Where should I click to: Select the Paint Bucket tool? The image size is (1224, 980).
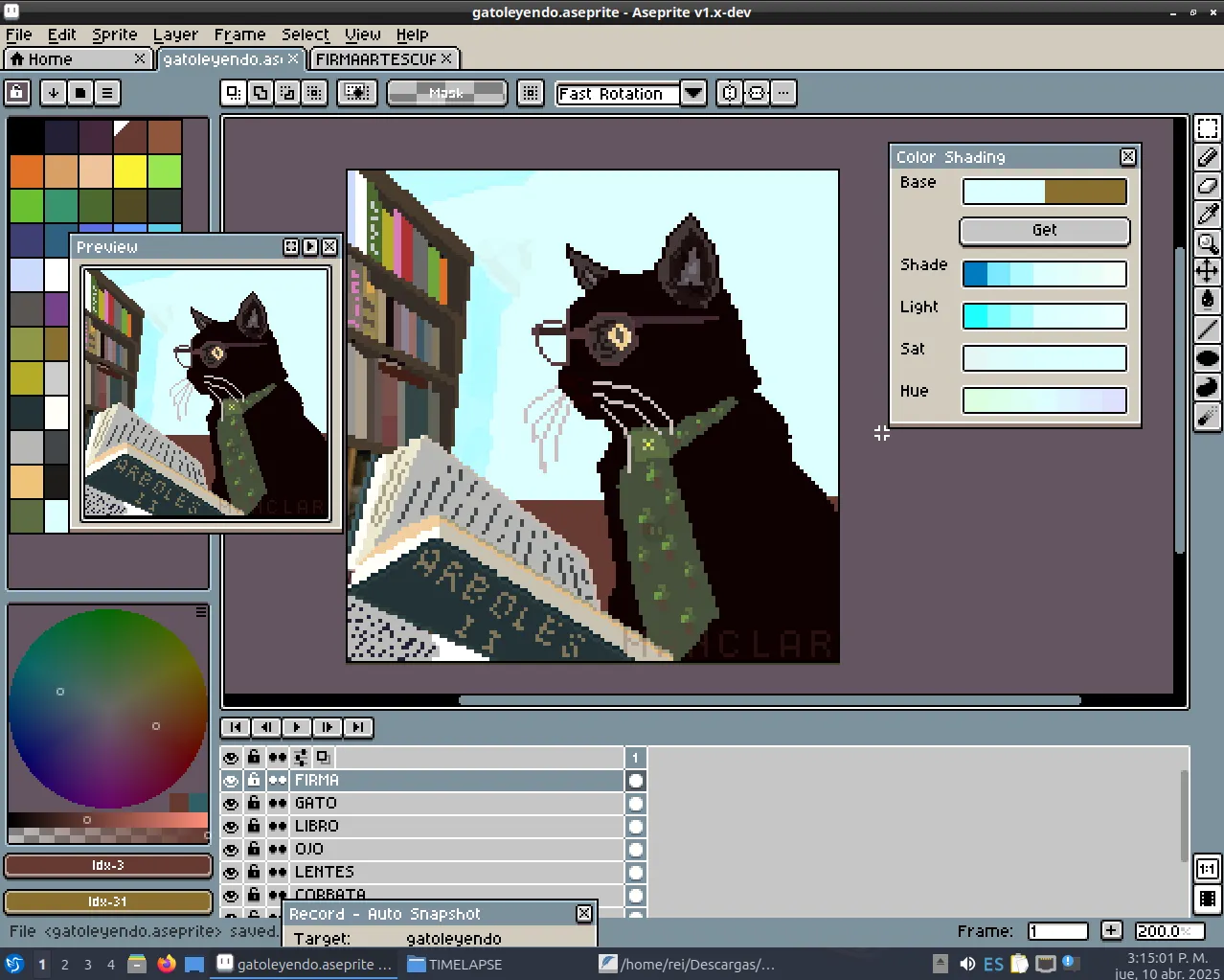pos(1208,301)
